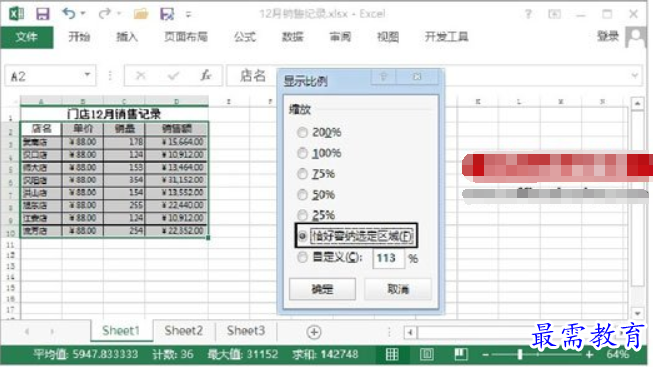Switch to Page Layout view in status bar
The height and width of the screenshot is (367, 653).
point(426,355)
